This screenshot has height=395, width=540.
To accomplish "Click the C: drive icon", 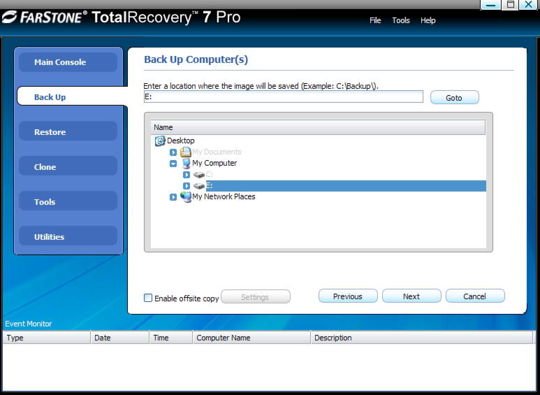I will (199, 175).
